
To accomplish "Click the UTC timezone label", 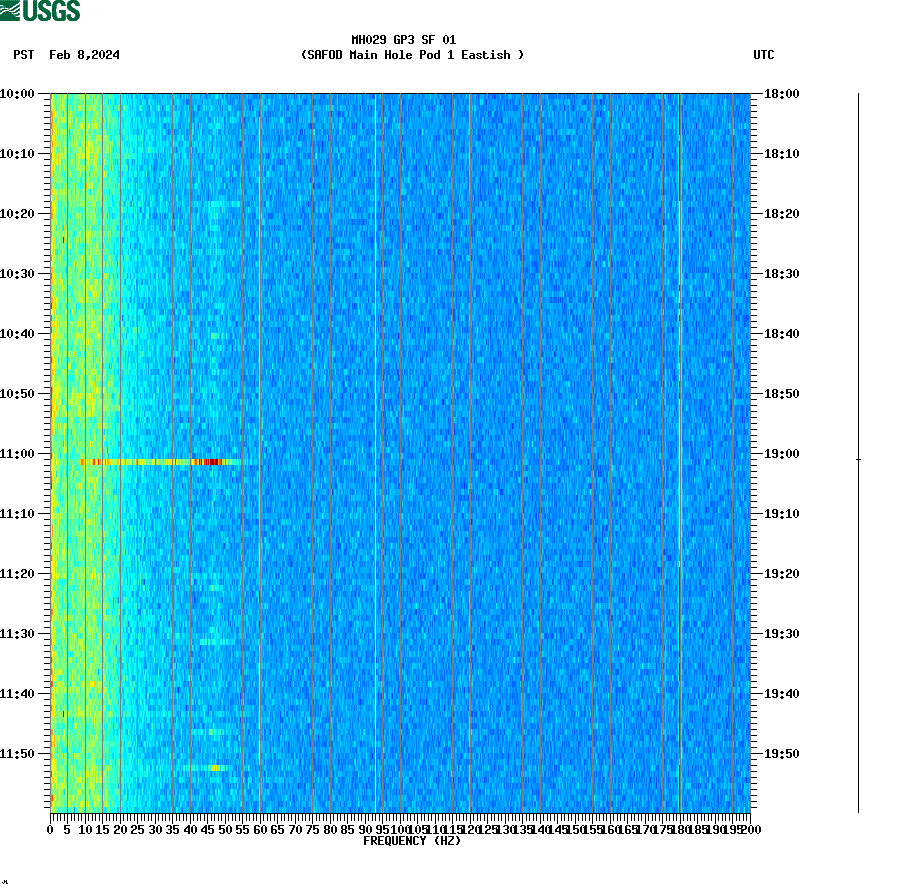I will click(x=766, y=56).
